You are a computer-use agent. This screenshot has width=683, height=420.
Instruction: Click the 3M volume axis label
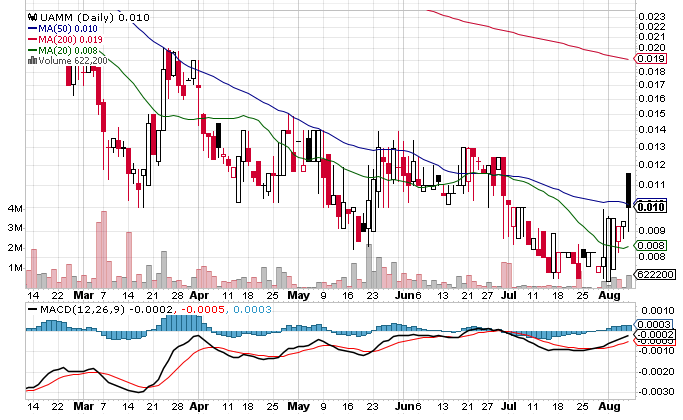[x=14, y=228]
